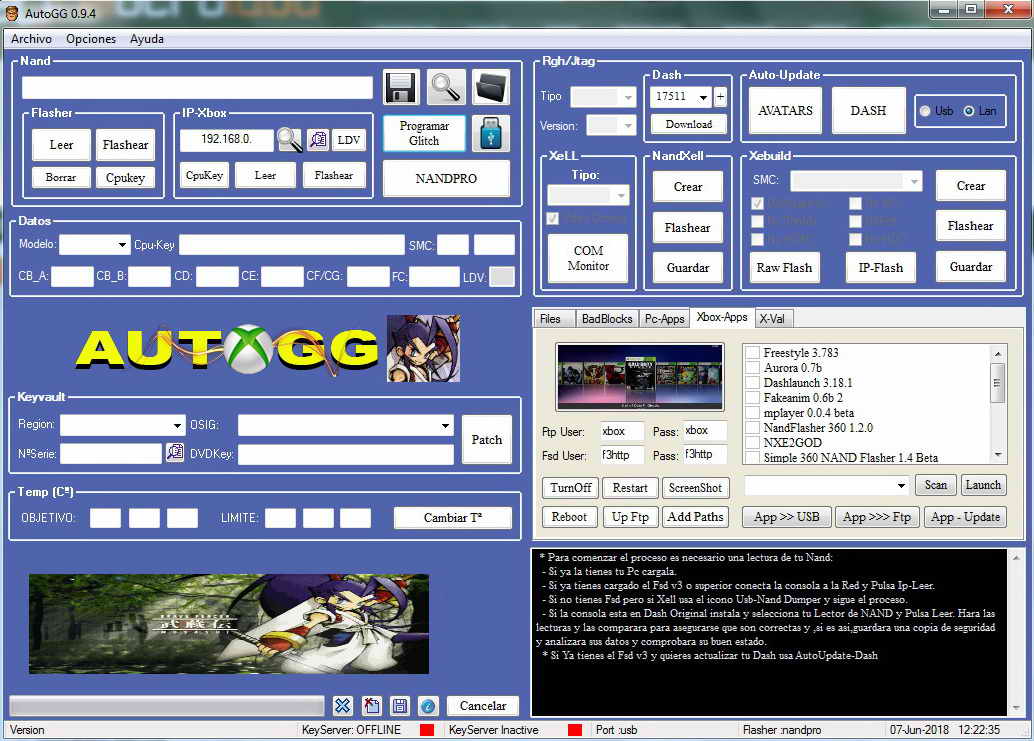Click the Programar Glitch button
This screenshot has height=741, width=1034.
point(424,133)
